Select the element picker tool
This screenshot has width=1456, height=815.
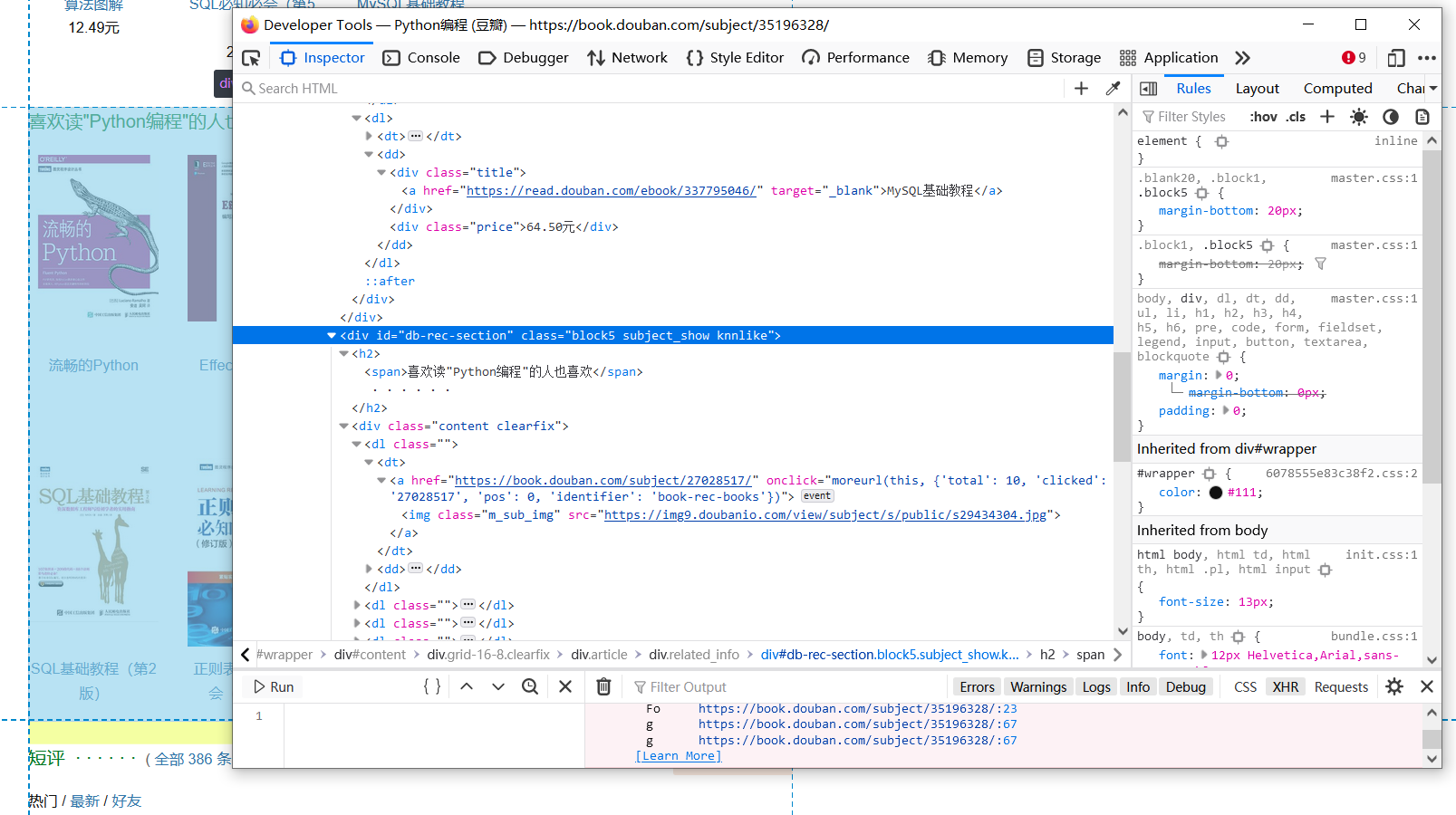coord(251,56)
